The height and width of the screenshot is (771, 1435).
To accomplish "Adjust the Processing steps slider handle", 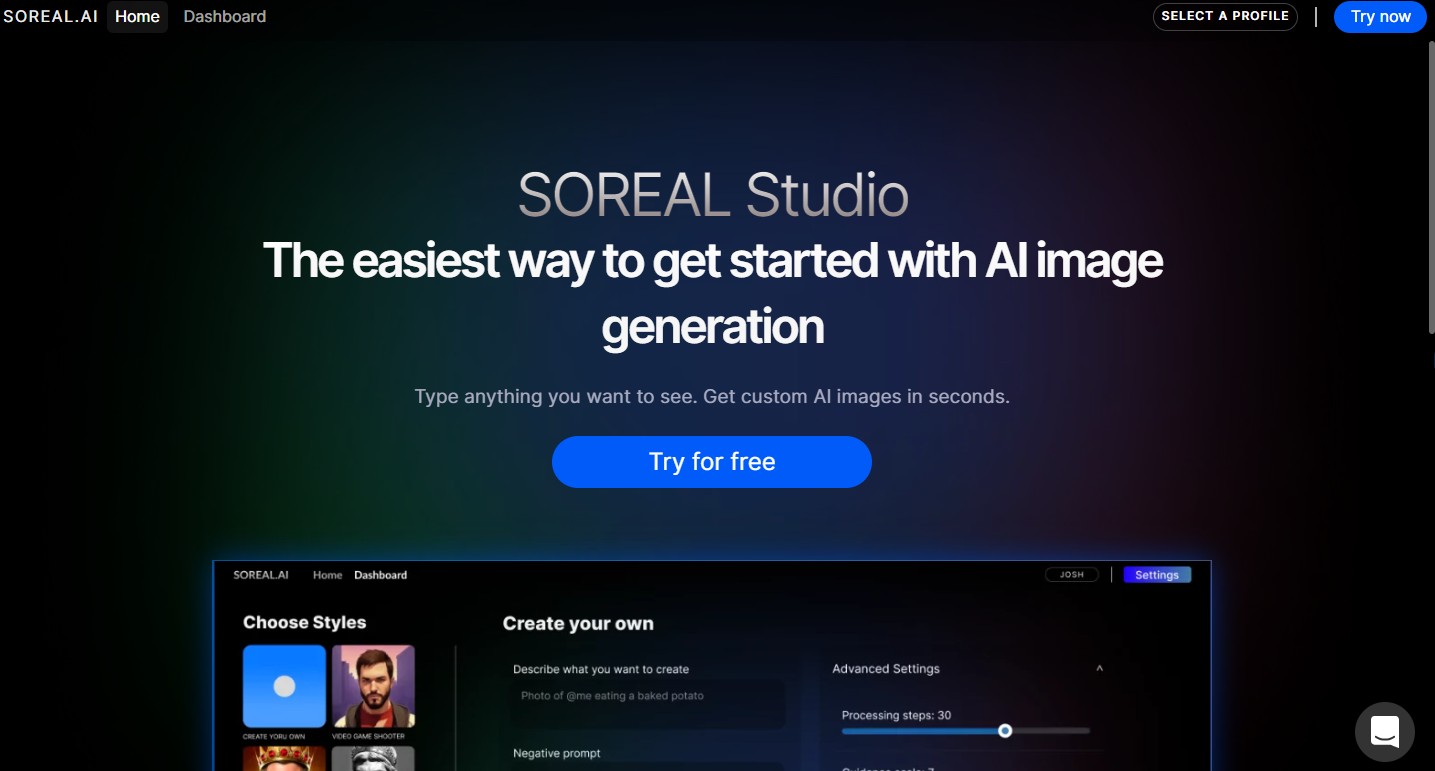I will tap(1005, 731).
